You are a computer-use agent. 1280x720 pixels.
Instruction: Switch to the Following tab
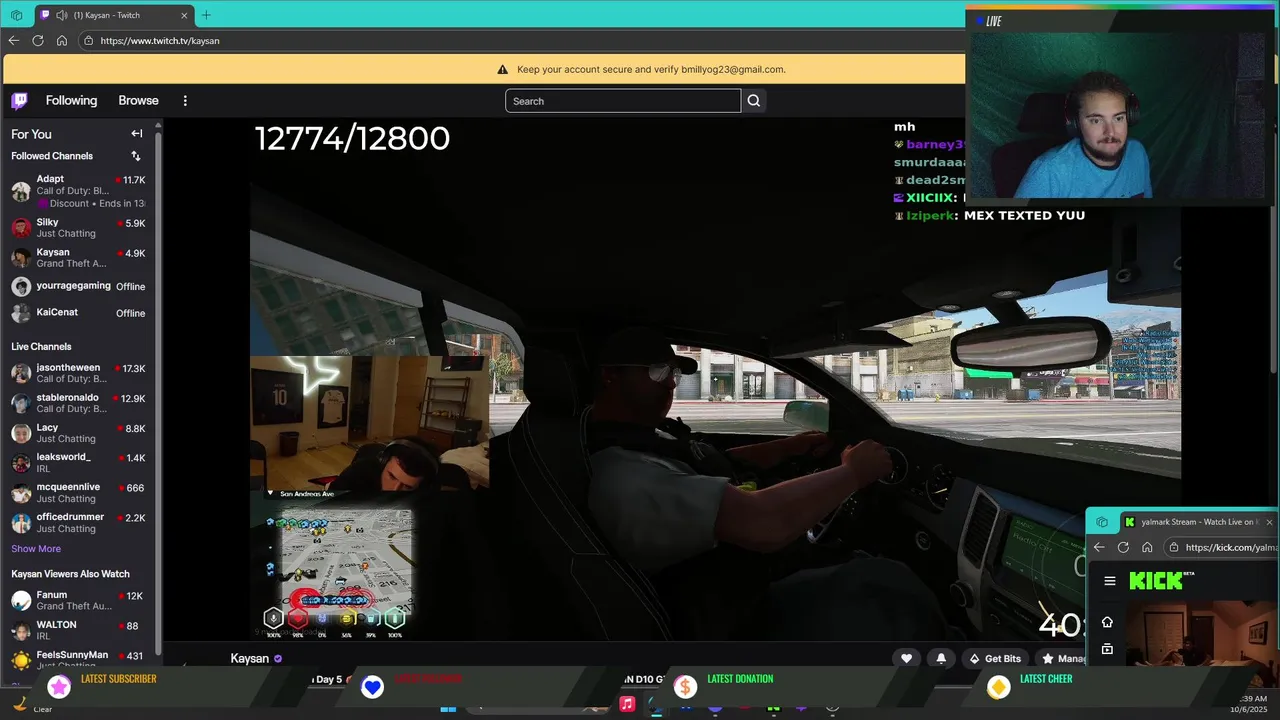click(x=71, y=101)
